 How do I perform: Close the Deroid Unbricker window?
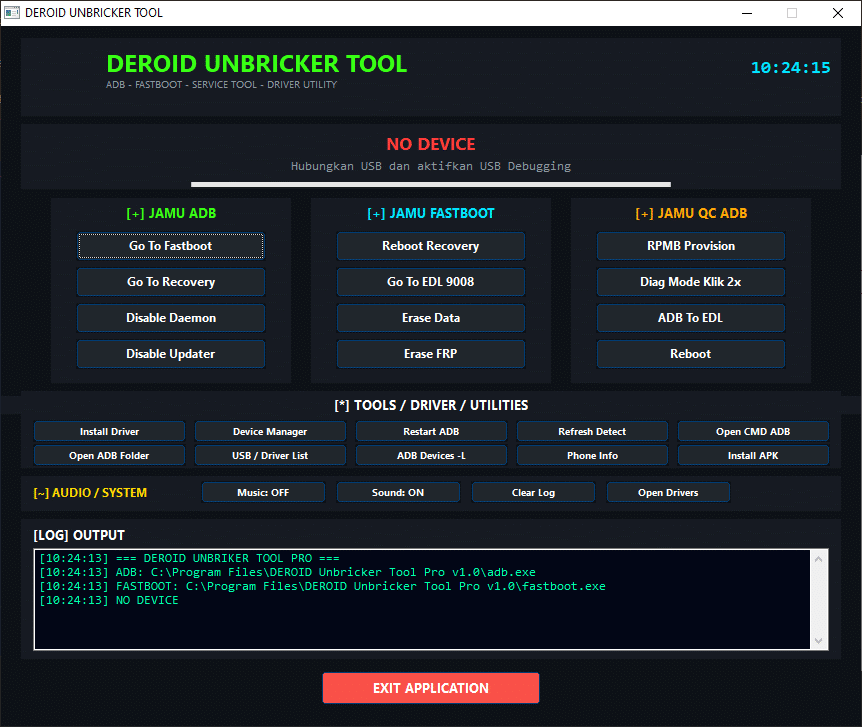[838, 13]
